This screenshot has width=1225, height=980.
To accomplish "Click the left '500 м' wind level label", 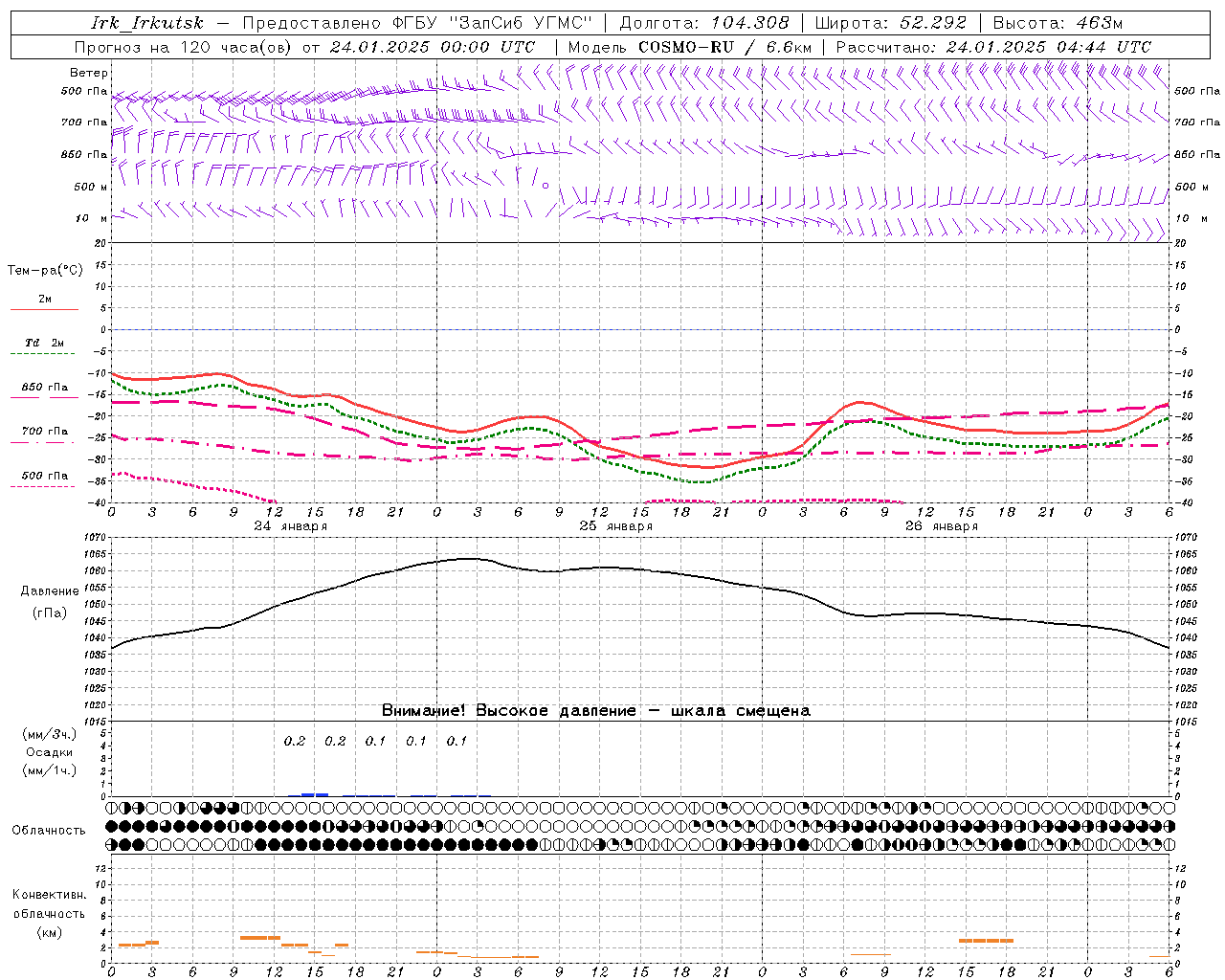I will click(x=91, y=187).
